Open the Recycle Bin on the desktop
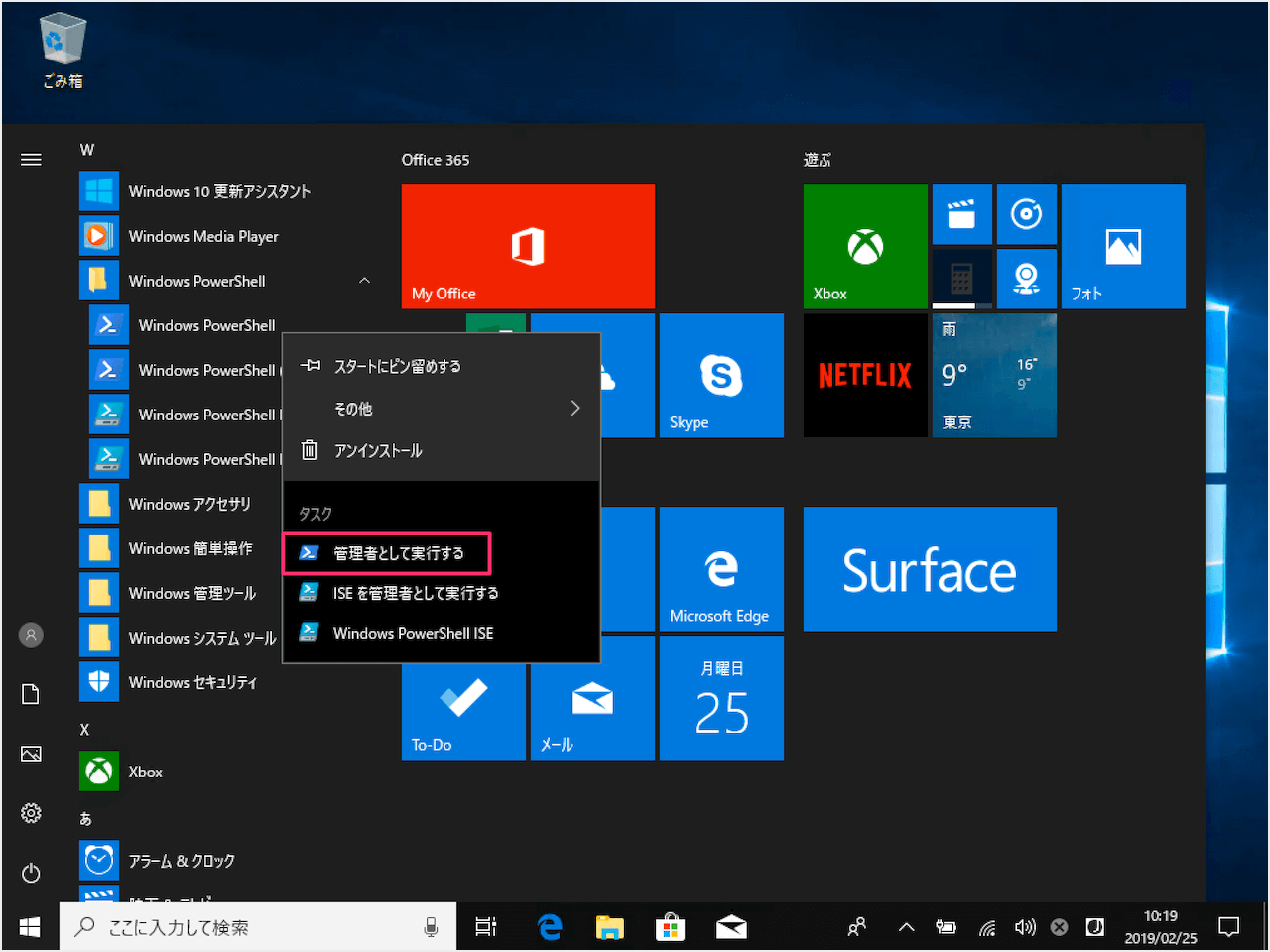 [x=63, y=52]
